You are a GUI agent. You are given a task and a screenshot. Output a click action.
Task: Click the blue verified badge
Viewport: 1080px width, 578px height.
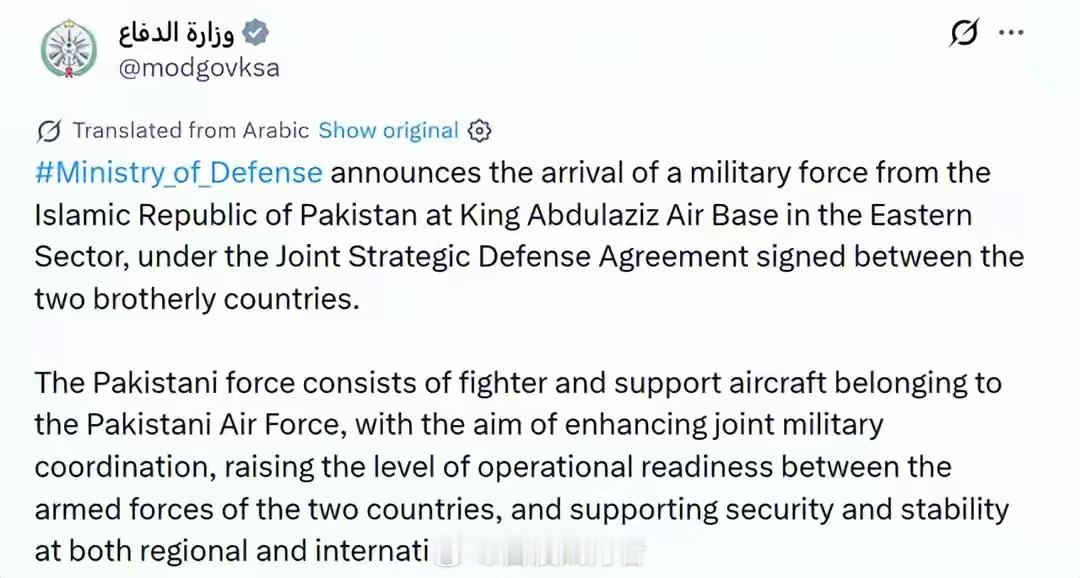tap(256, 33)
